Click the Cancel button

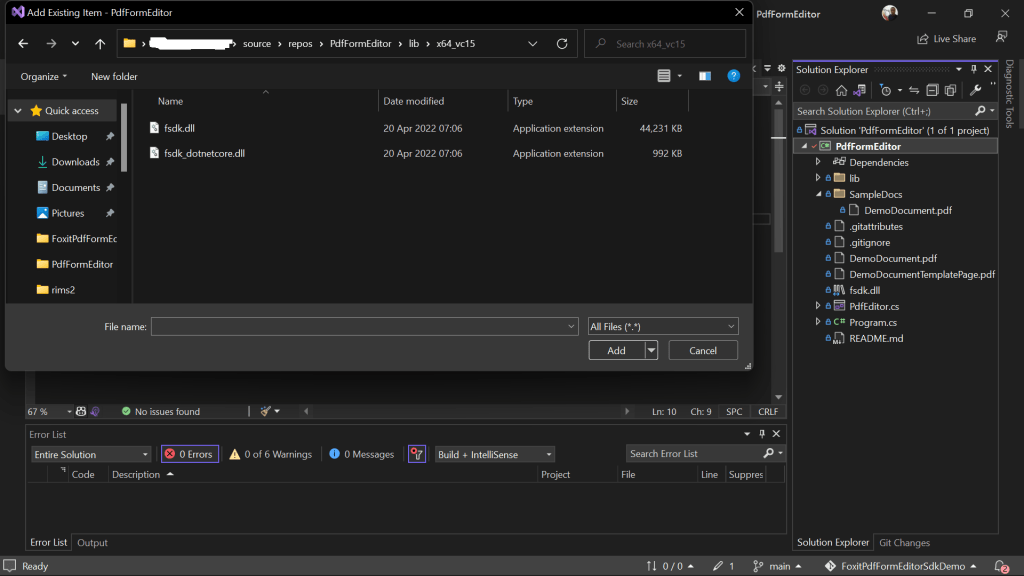(x=703, y=351)
